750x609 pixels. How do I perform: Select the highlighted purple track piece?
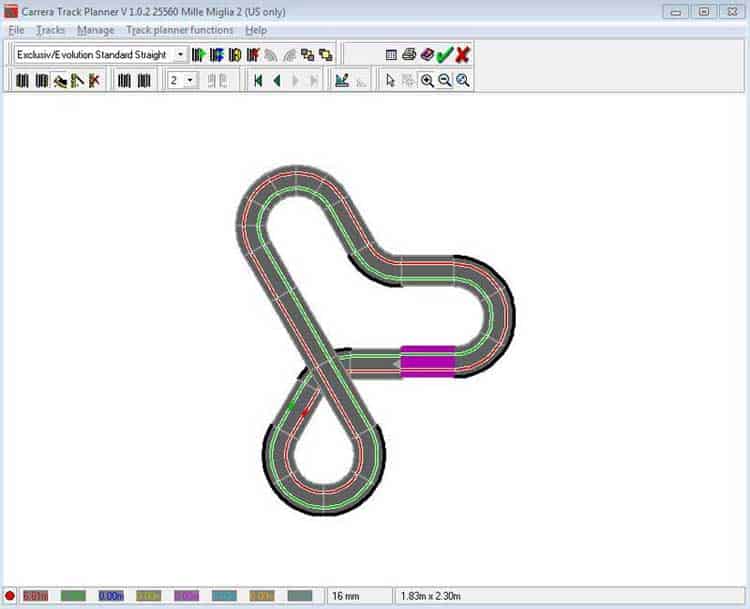click(x=428, y=362)
